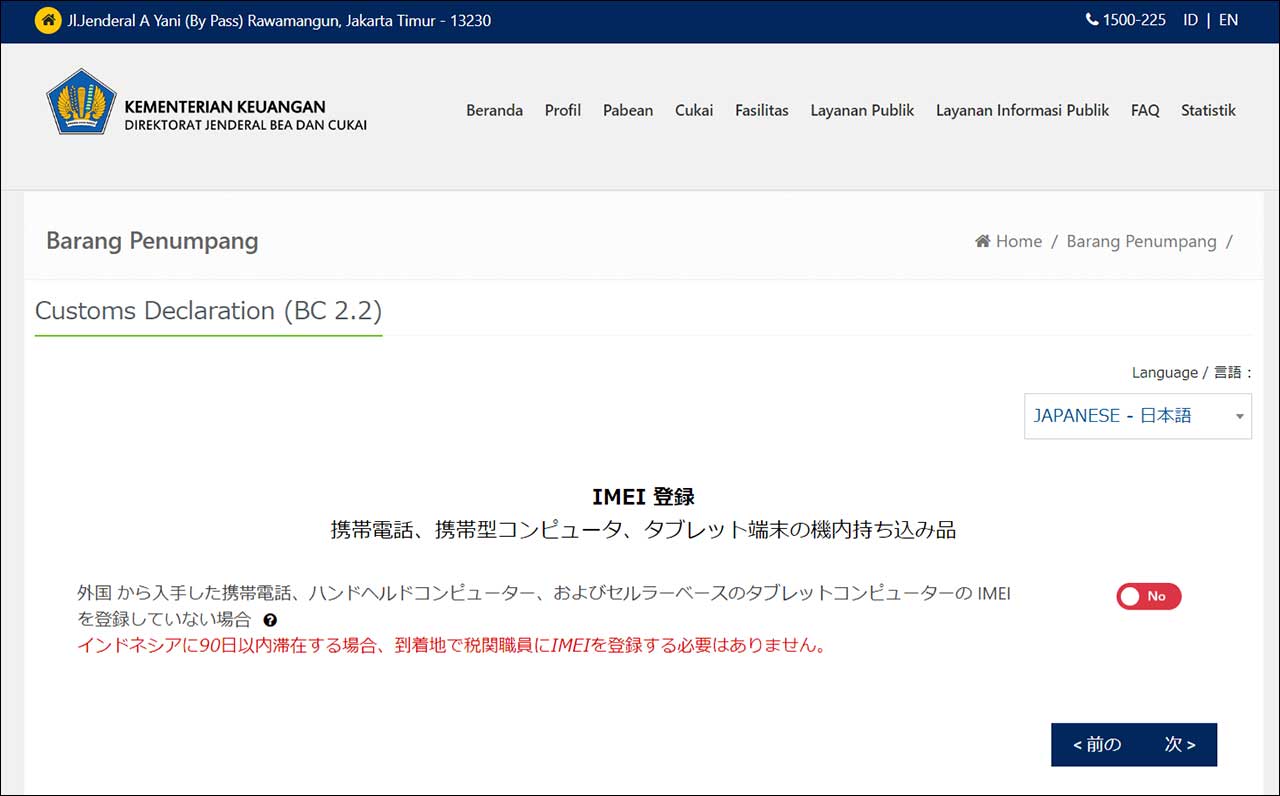
Task: Toggle the IMEI registration No switch
Action: pyautogui.click(x=1149, y=596)
